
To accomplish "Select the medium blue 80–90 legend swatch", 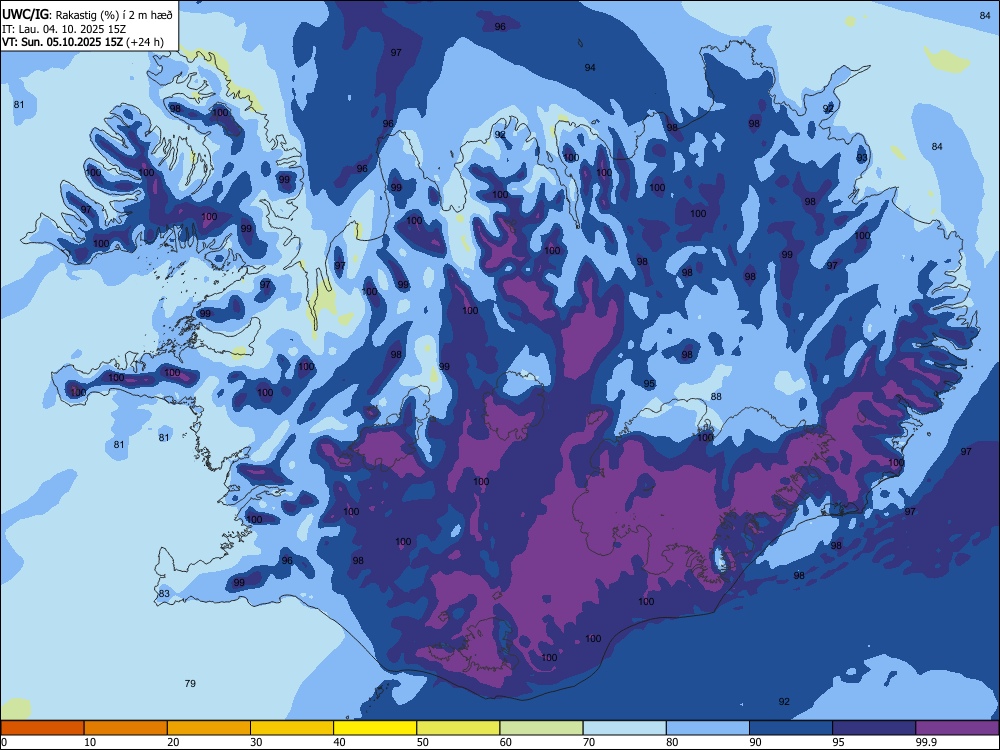I will click(x=708, y=728).
